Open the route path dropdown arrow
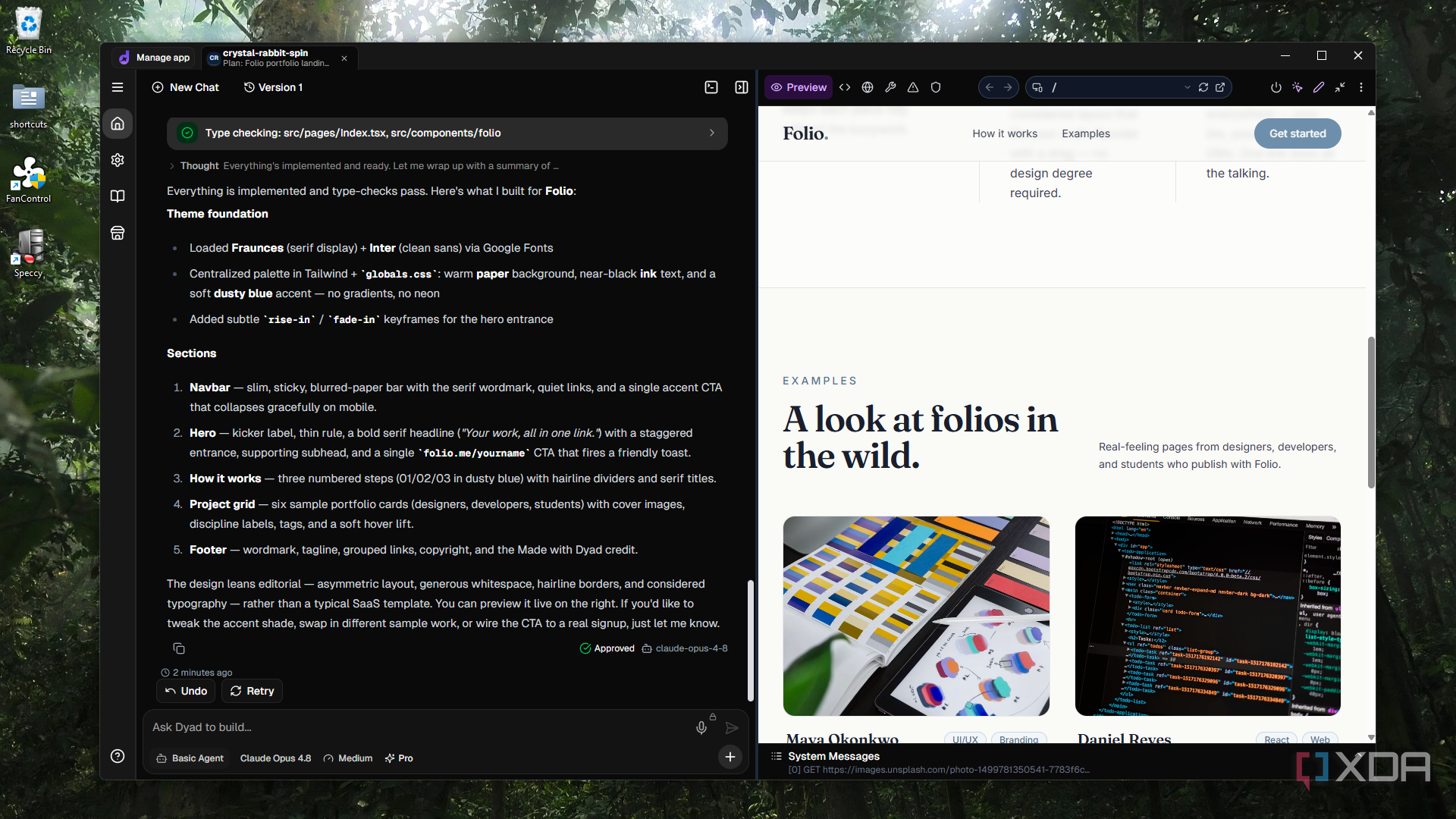Screen dimensions: 1456x819 click(1188, 87)
